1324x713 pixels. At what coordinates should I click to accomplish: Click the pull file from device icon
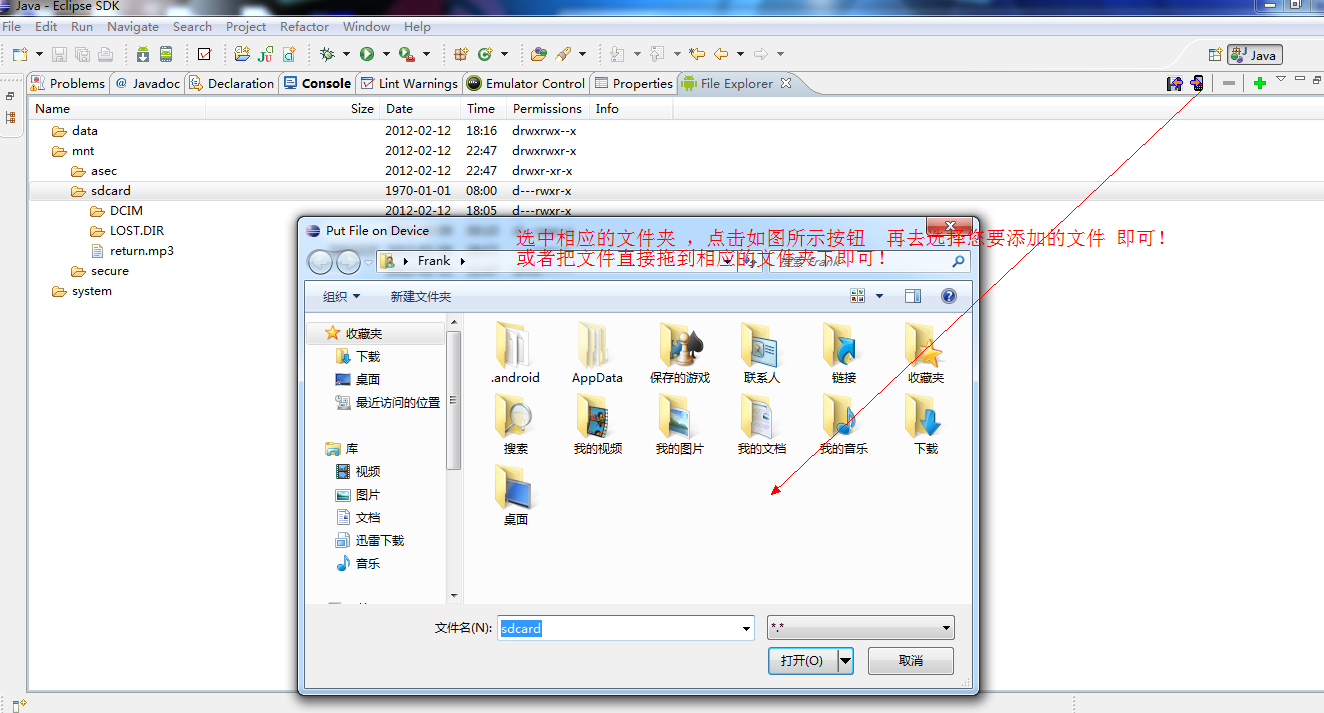point(1175,83)
